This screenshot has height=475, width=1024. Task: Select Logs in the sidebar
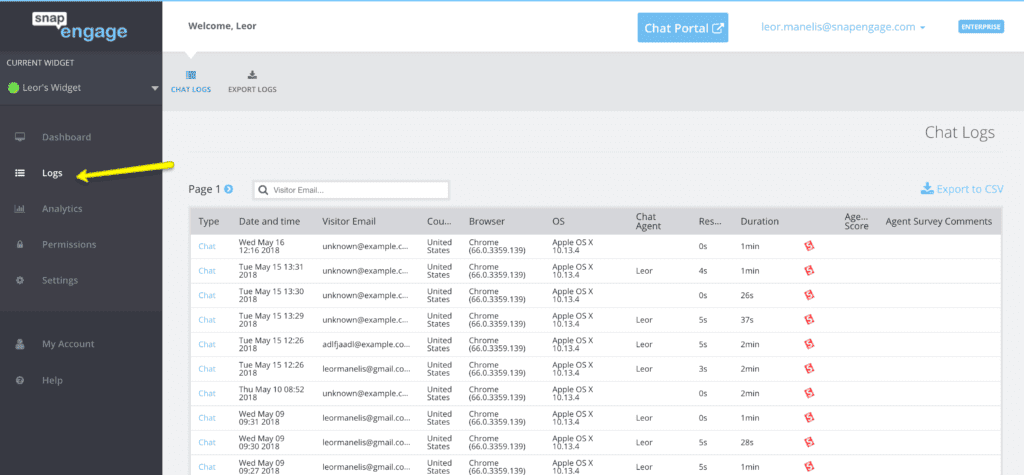tap(52, 173)
